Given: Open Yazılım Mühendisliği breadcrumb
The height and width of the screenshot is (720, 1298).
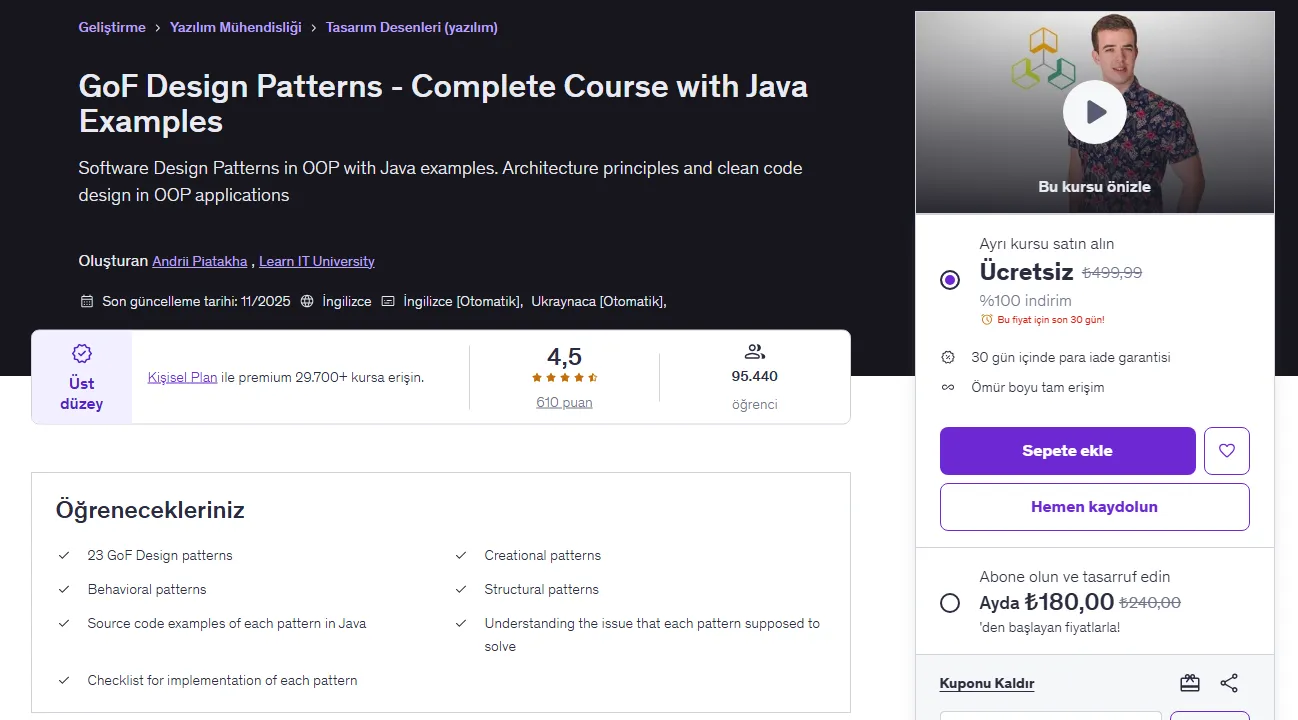Looking at the screenshot, I should (x=236, y=27).
